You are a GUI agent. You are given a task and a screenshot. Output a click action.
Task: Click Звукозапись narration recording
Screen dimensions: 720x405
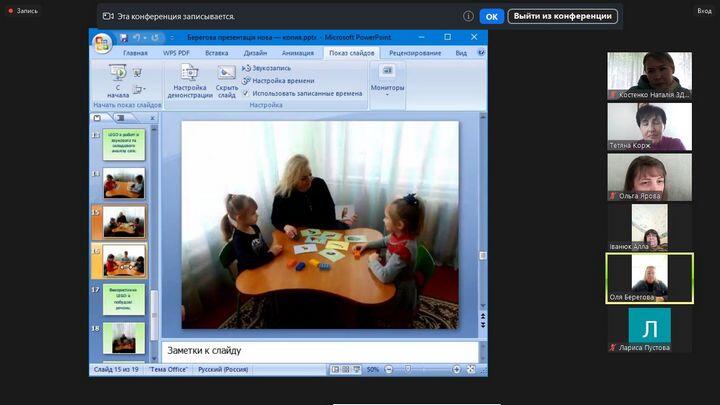coord(266,68)
